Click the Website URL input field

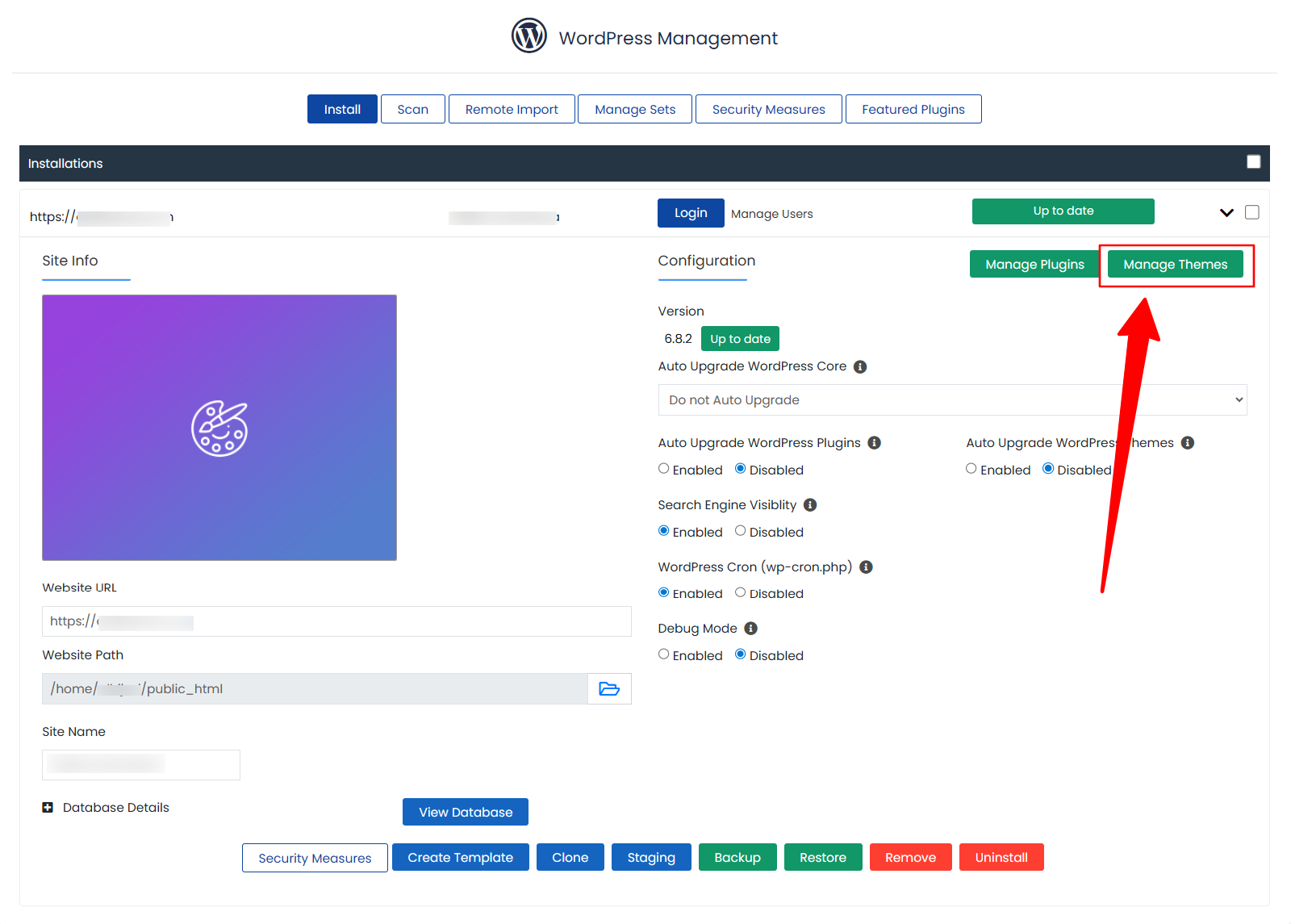click(336, 621)
